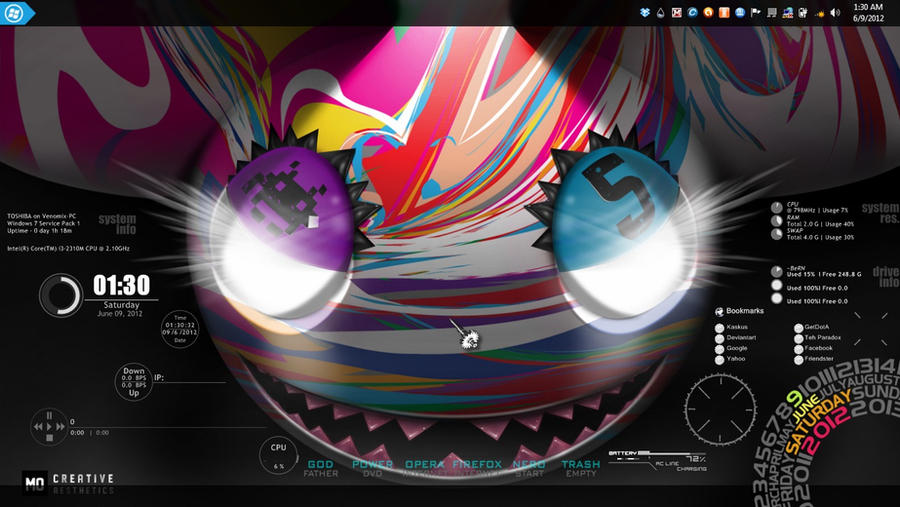The width and height of the screenshot is (900, 507).
Task: Click the MO Creative Aesthetics logo
Action: [68, 483]
